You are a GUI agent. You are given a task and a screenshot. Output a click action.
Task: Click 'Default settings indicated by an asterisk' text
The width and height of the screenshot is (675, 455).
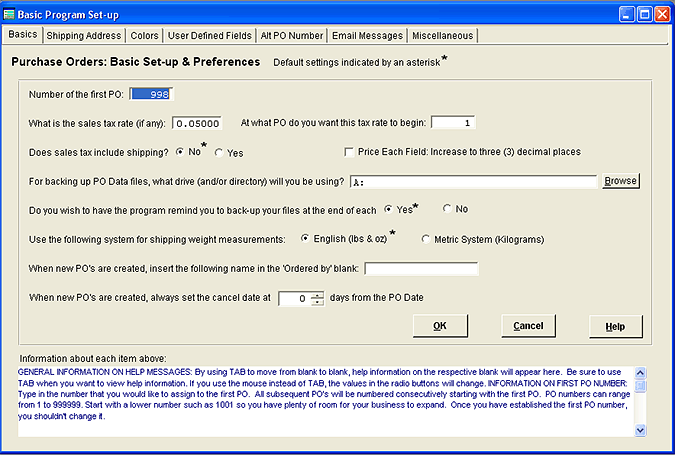pyautogui.click(x=356, y=62)
